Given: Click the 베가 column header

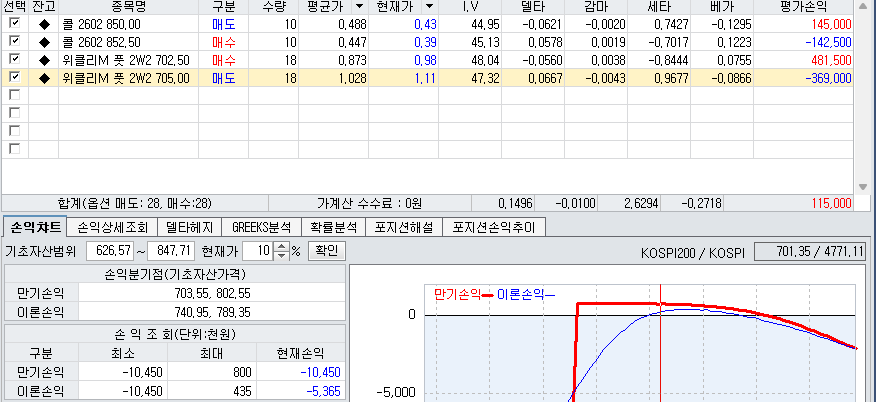Looking at the screenshot, I should tap(722, 6).
